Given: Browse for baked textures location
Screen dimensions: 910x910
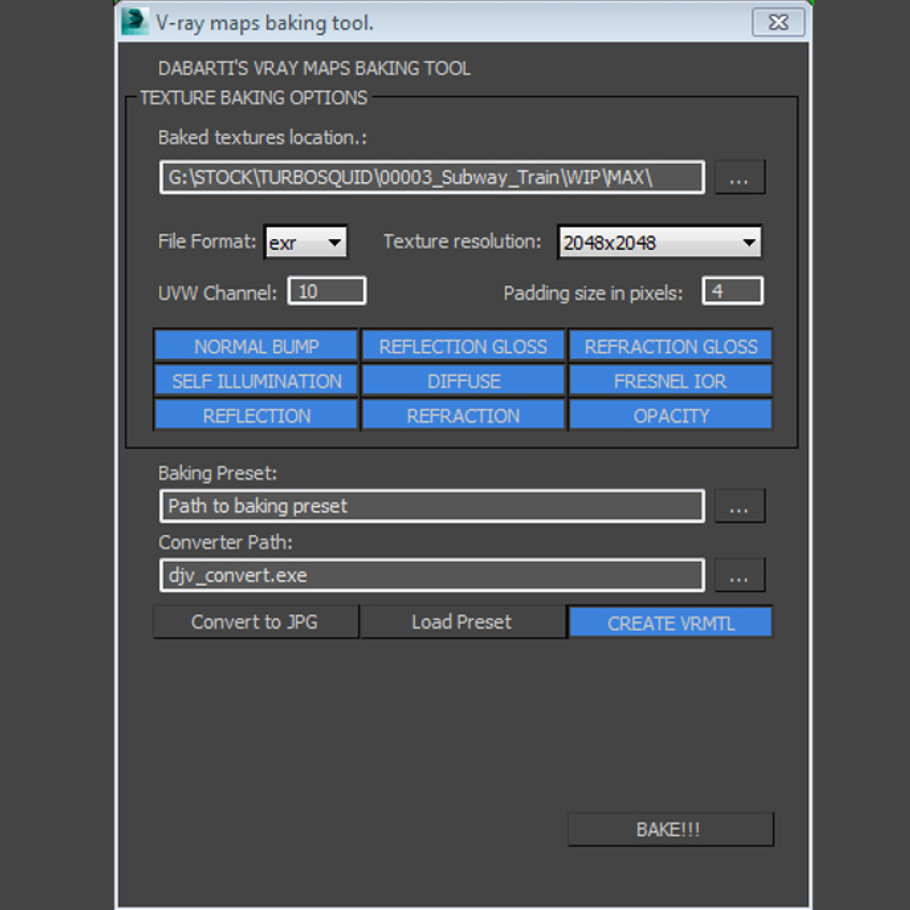Looking at the screenshot, I should 739,178.
